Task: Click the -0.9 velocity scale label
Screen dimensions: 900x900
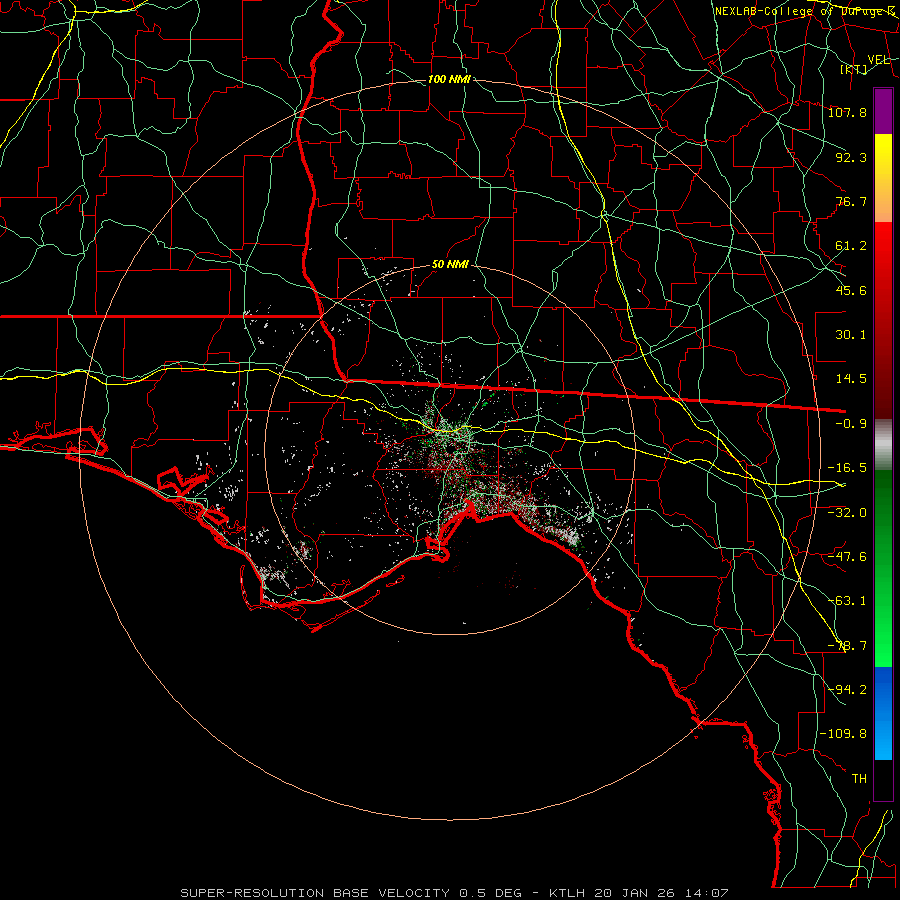Action: point(851,424)
